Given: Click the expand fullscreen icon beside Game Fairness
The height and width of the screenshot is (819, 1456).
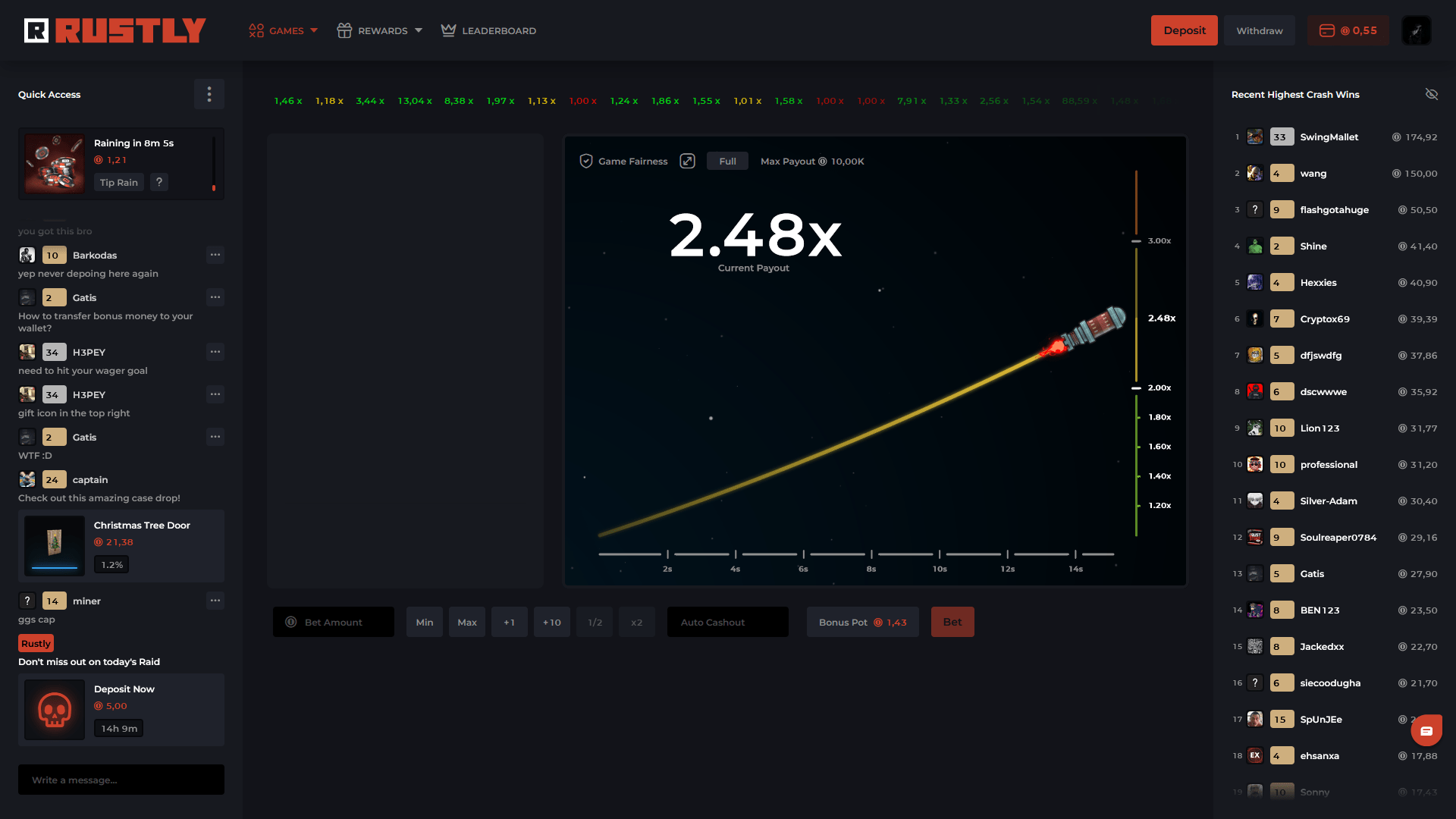Looking at the screenshot, I should (x=687, y=161).
